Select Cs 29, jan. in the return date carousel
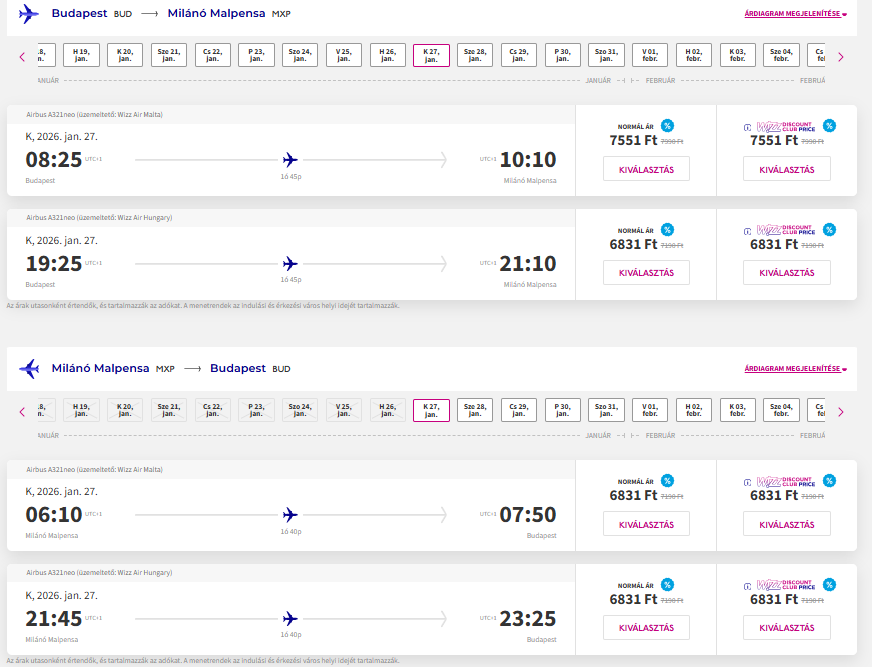Viewport: 872px width, 667px height. (x=519, y=411)
